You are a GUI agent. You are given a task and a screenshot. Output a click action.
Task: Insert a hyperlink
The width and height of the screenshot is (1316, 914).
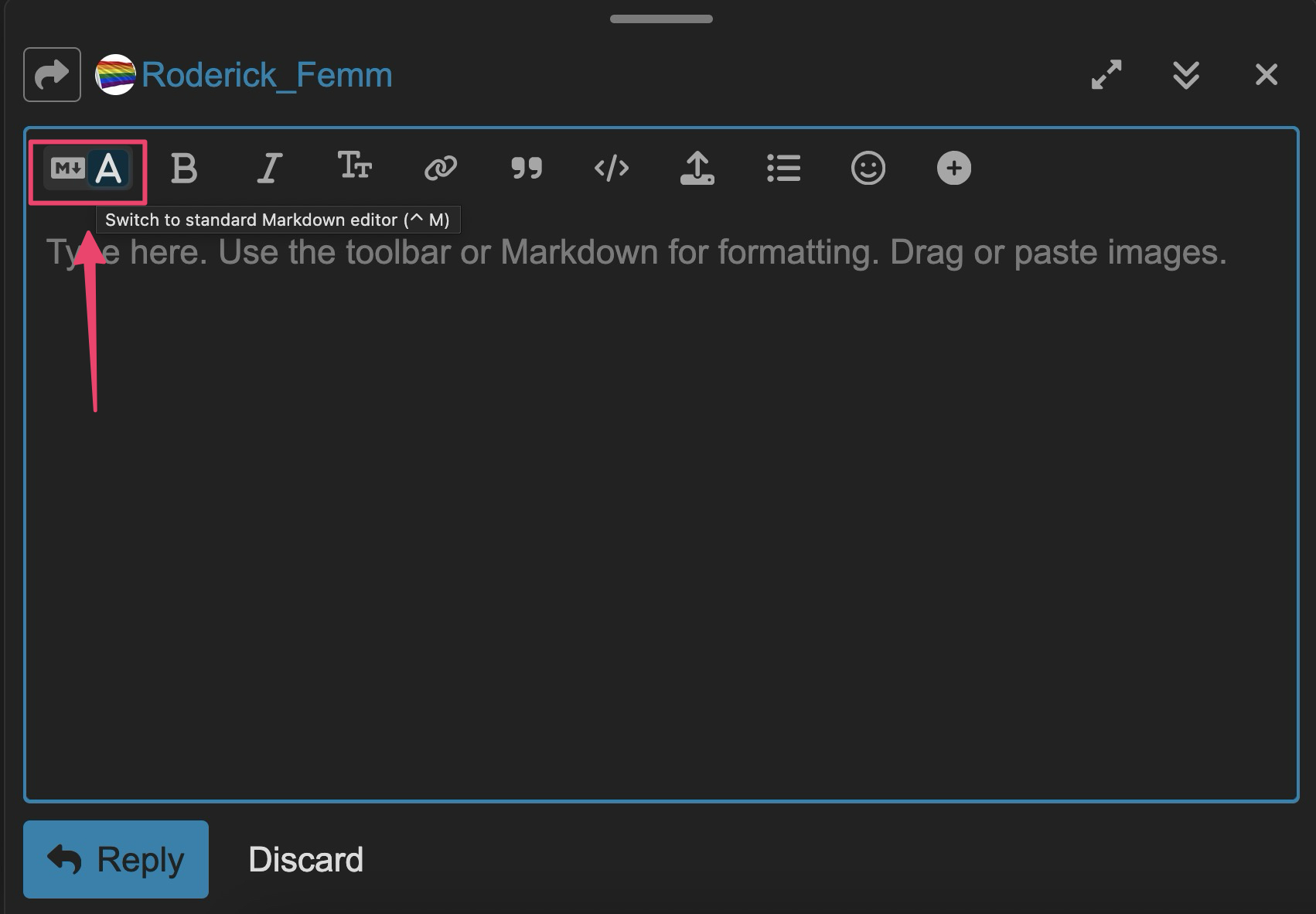(x=441, y=169)
